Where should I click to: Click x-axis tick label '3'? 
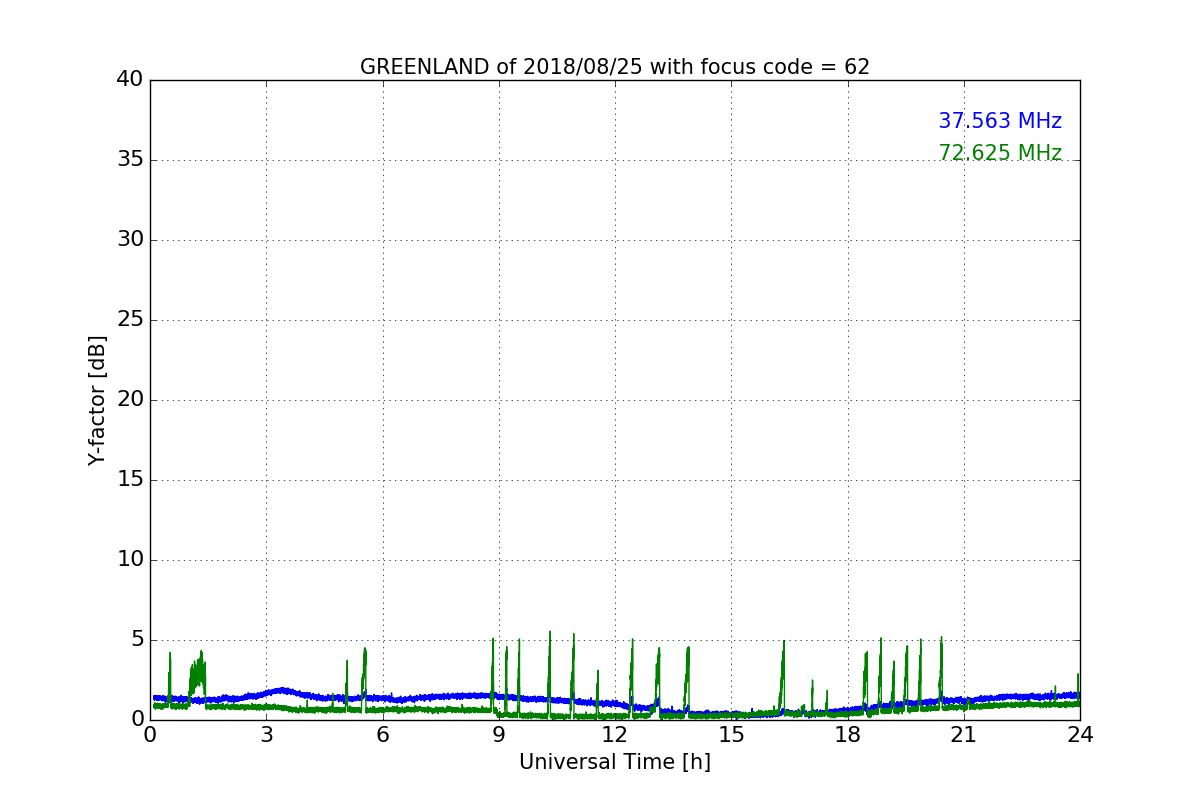pos(266,735)
